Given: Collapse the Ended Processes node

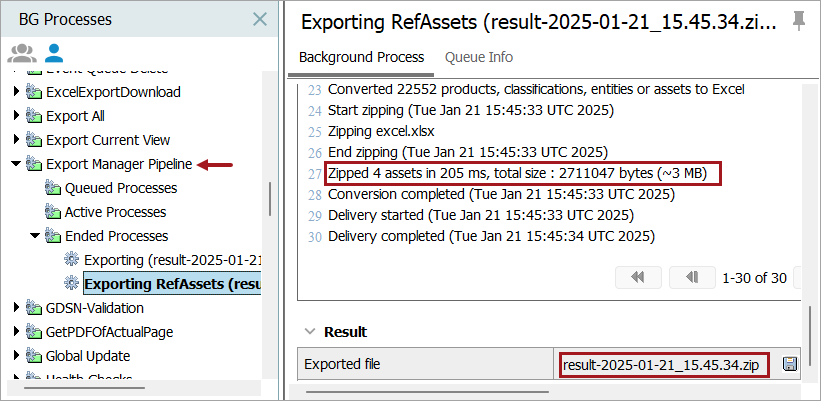Looking at the screenshot, I should [x=35, y=236].
